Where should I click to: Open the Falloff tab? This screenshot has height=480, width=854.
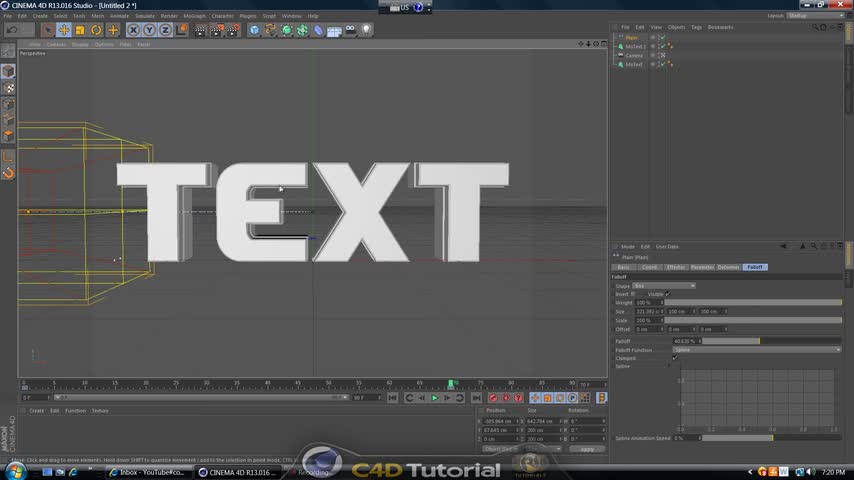pyautogui.click(x=755, y=267)
